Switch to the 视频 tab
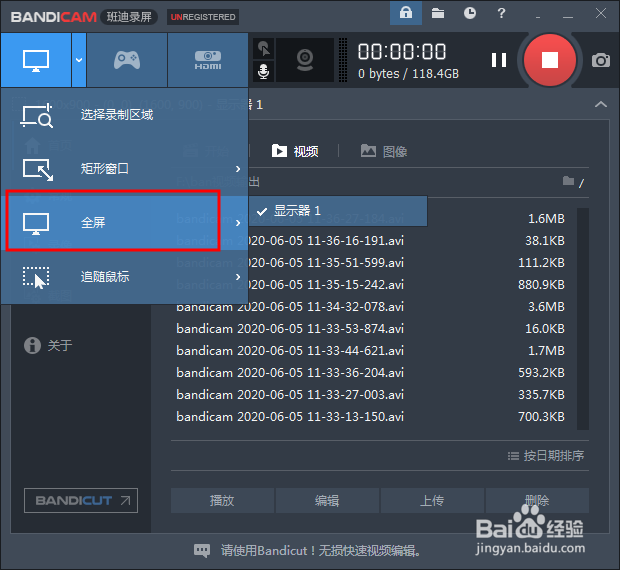This screenshot has height=570, width=620. click(295, 151)
